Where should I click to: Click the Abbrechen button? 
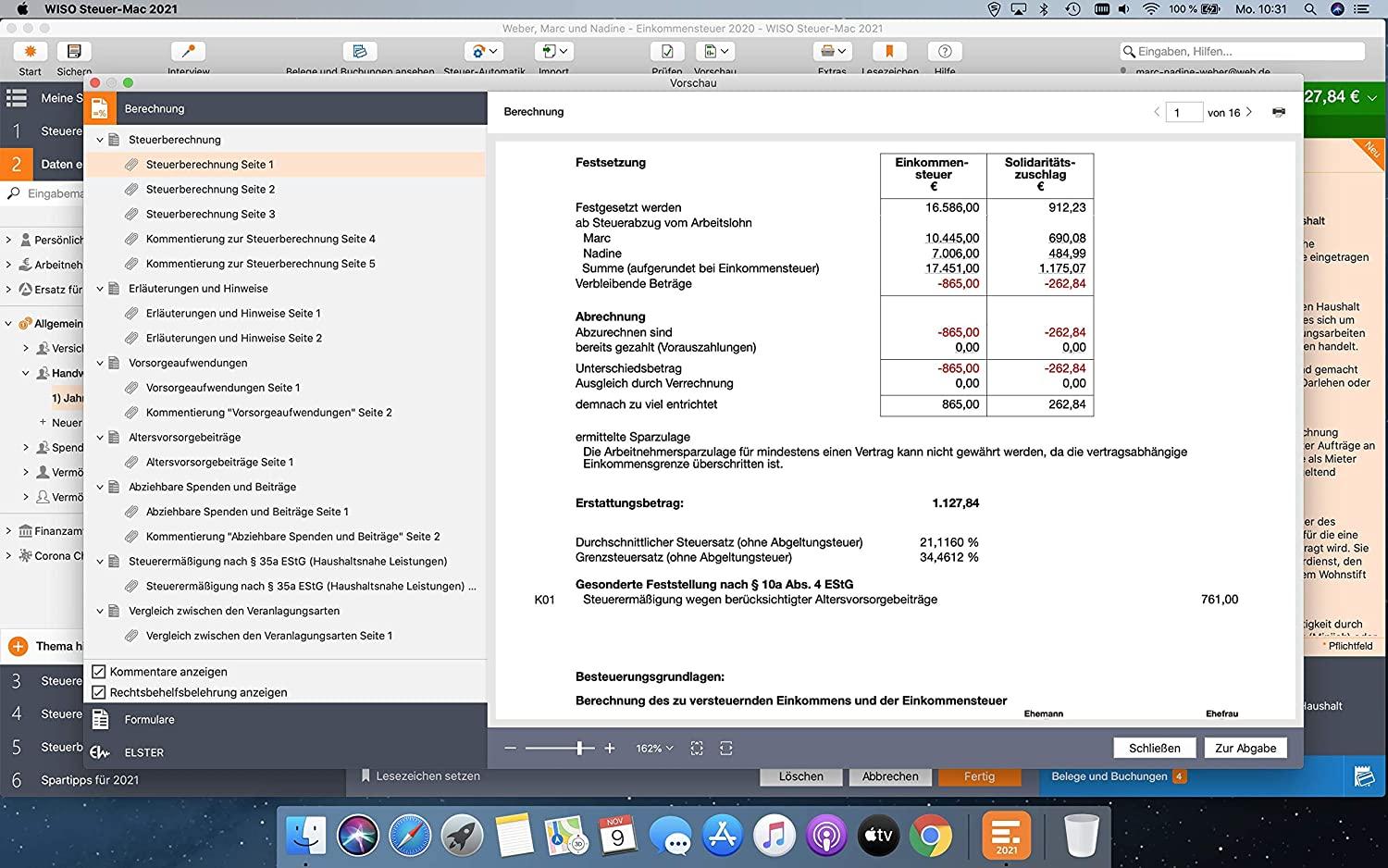(890, 776)
